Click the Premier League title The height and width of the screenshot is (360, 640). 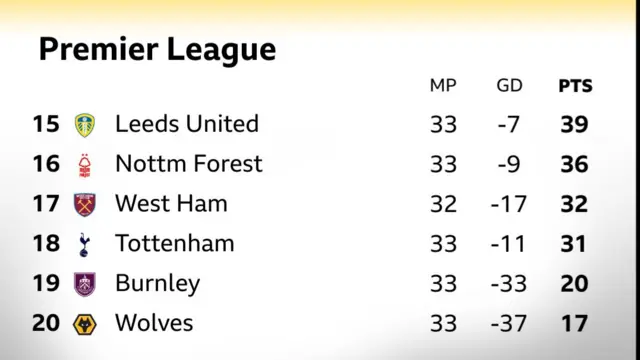(x=158, y=49)
